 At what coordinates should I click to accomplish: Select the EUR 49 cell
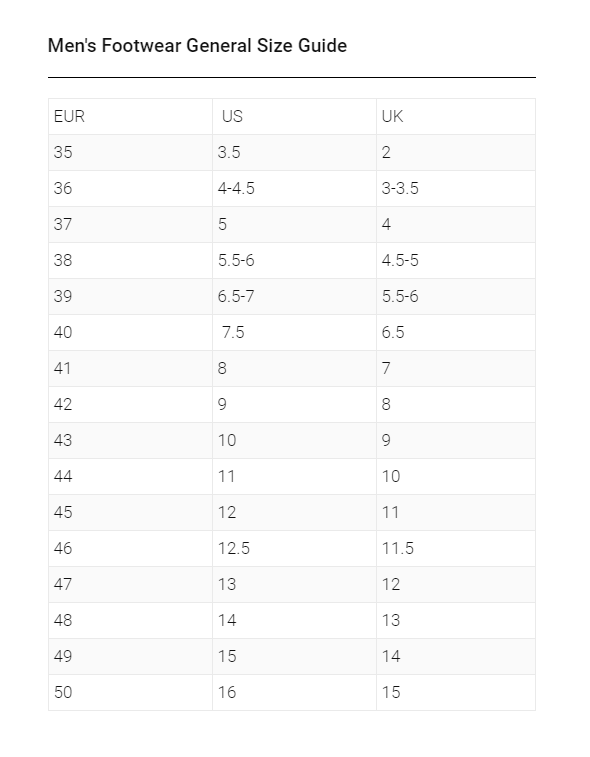(x=130, y=657)
